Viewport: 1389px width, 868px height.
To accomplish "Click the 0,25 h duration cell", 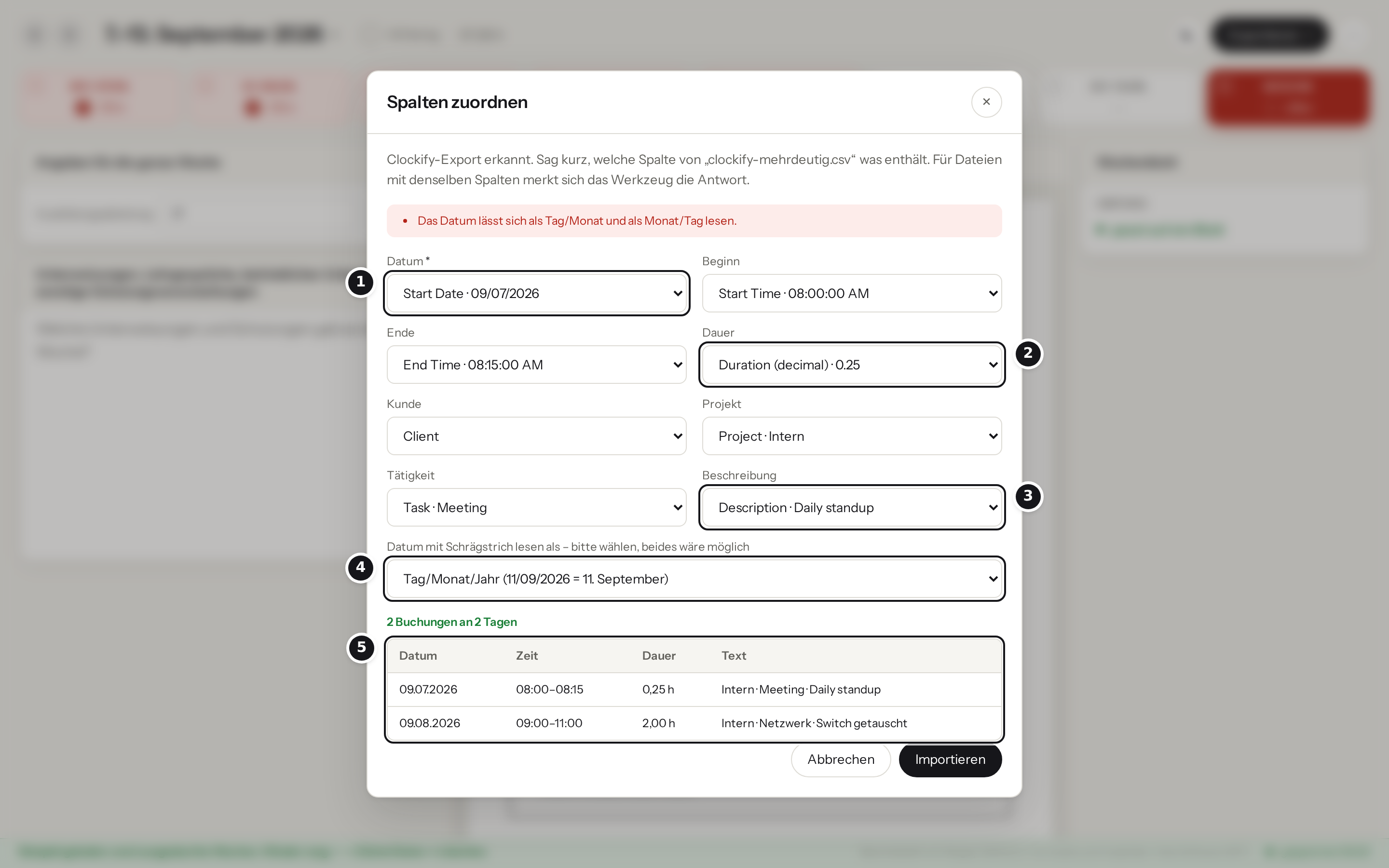I will (x=658, y=690).
